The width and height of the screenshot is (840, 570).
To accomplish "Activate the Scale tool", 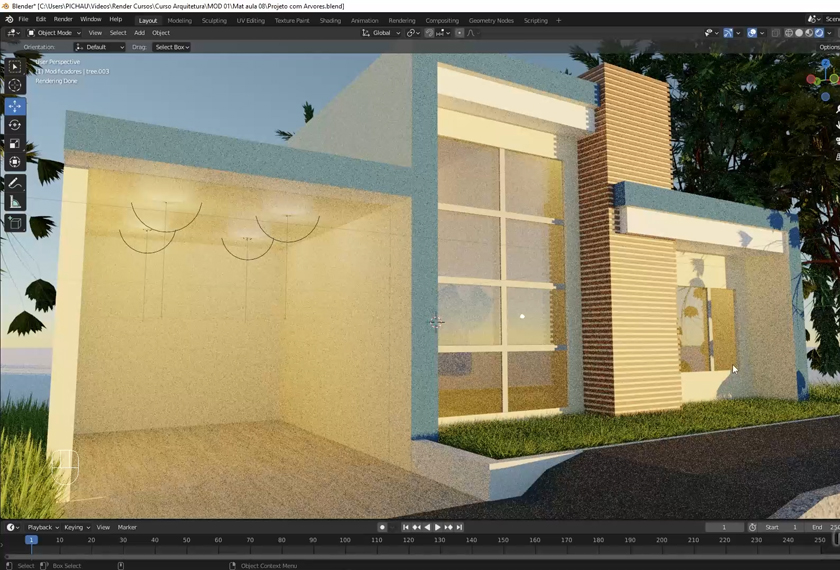I will coord(15,144).
